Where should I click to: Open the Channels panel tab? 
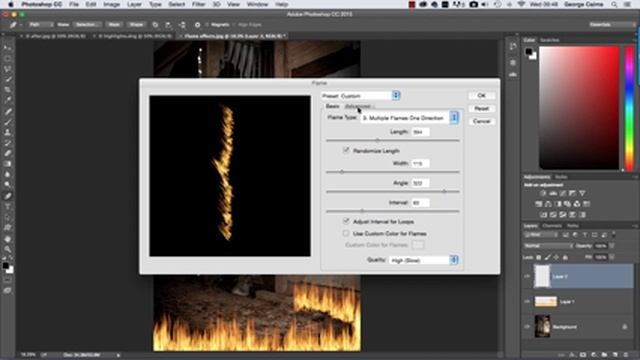(552, 226)
